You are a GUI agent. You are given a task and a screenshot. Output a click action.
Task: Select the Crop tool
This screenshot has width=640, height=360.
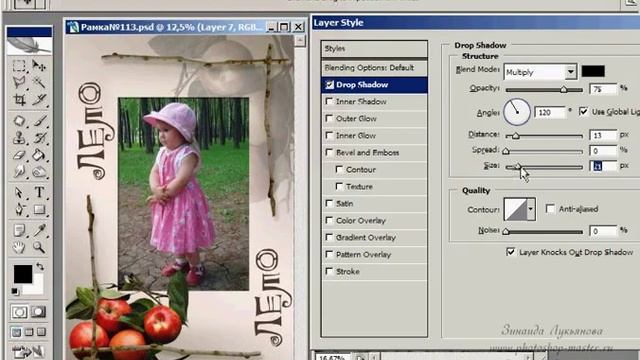coord(19,99)
